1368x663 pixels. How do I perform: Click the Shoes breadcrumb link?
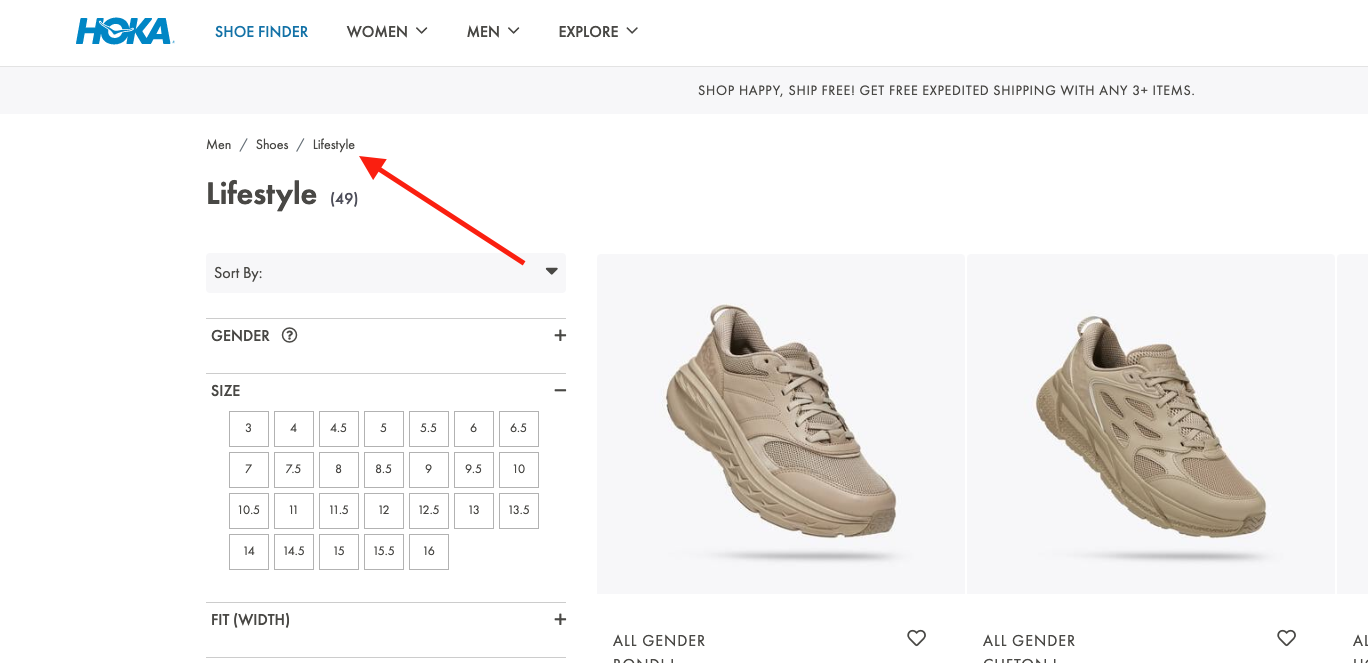(x=272, y=145)
